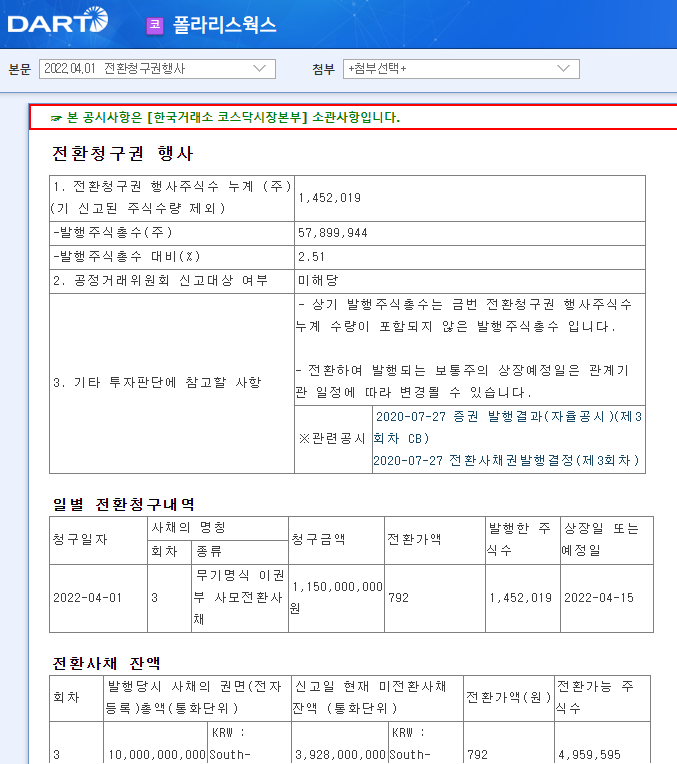Select the value 57,899,944
Viewport: 677px width, 764px height.
point(333,233)
